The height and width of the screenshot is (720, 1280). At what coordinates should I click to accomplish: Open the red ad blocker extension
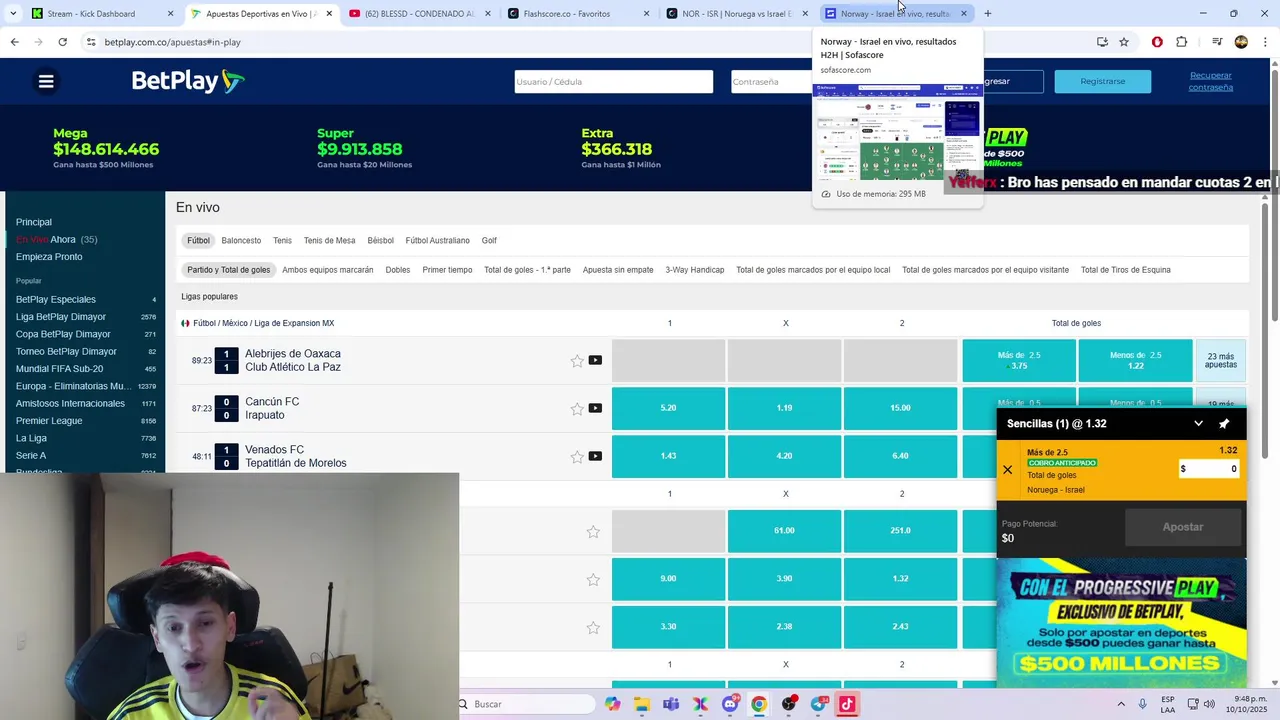[x=1157, y=42]
